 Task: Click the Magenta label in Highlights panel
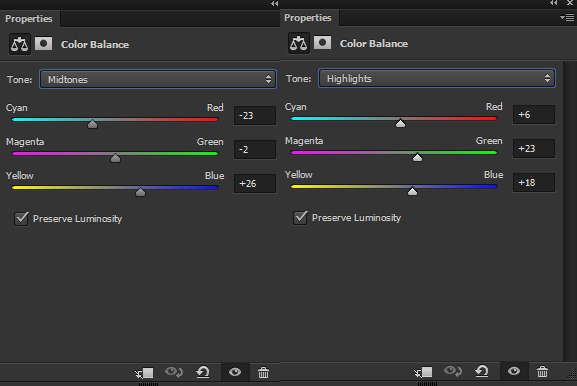tap(304, 141)
